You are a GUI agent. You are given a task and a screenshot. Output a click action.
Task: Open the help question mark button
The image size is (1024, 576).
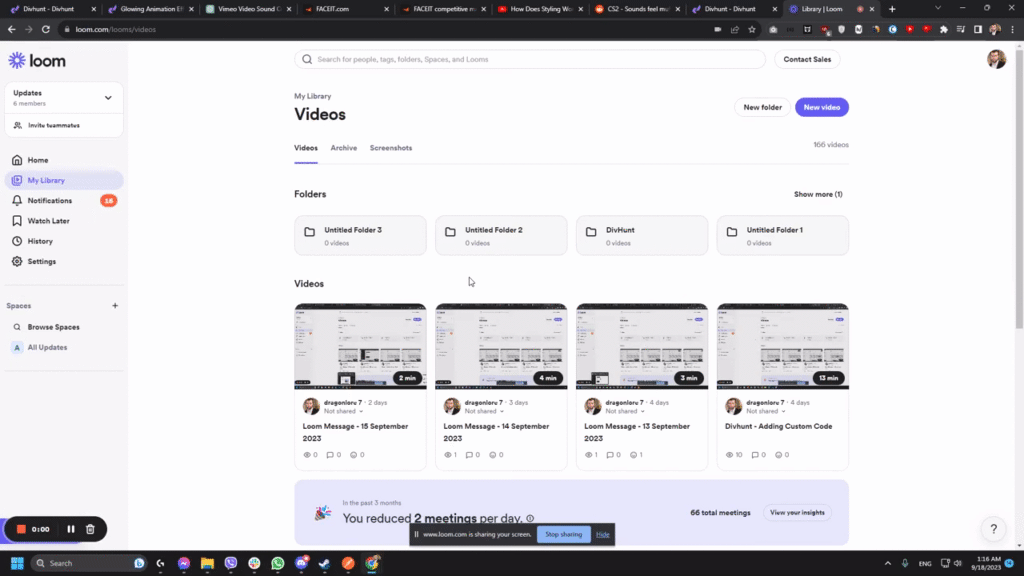click(x=993, y=529)
